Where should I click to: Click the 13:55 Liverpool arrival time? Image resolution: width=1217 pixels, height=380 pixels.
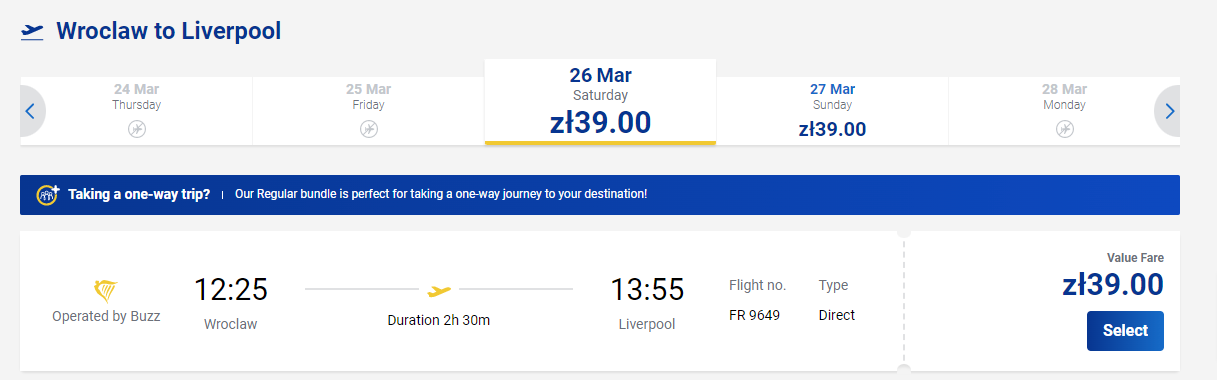pyautogui.click(x=647, y=290)
